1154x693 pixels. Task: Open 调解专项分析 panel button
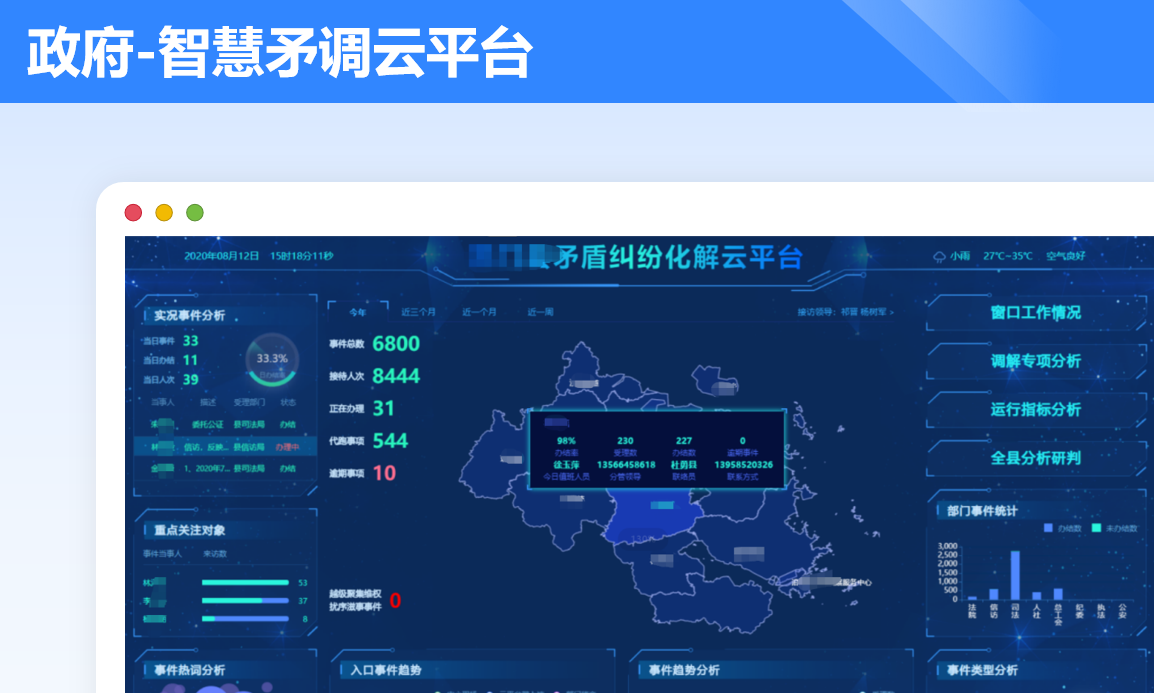tap(1036, 361)
